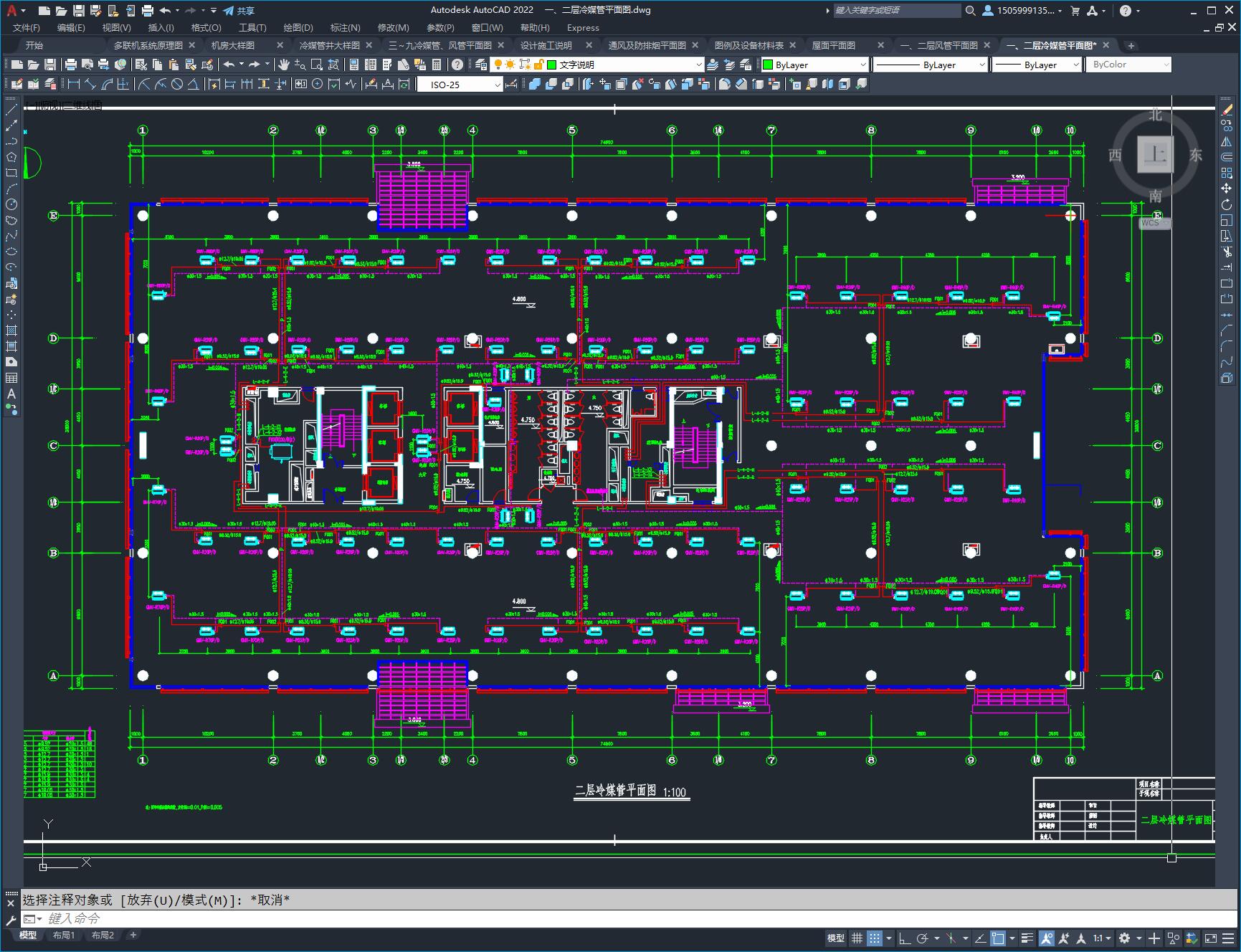The width and height of the screenshot is (1241, 952).
Task: Open the application A menu dropdown
Action: [x=15, y=10]
